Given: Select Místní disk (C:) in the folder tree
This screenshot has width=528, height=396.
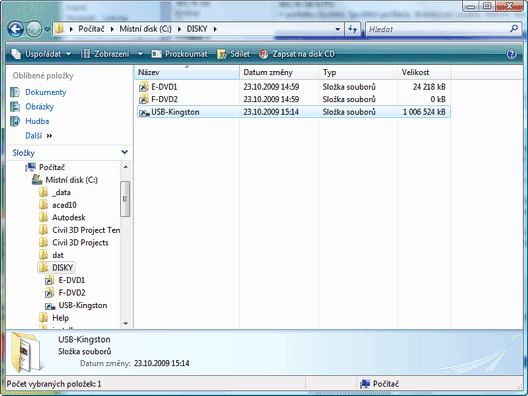Looking at the screenshot, I should tap(71, 180).
